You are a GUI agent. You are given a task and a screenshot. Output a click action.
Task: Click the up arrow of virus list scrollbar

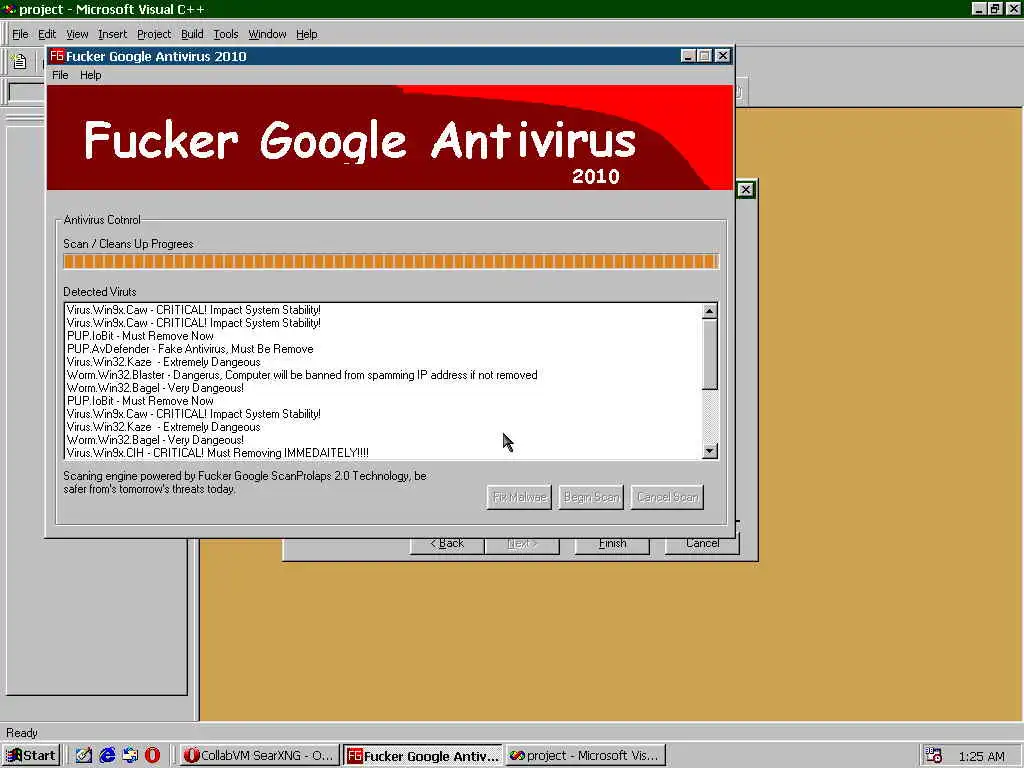(710, 311)
